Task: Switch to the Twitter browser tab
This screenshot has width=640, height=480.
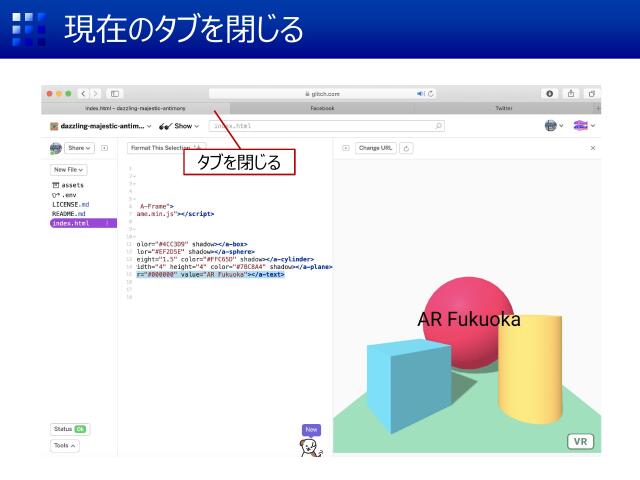Action: pyautogui.click(x=504, y=108)
